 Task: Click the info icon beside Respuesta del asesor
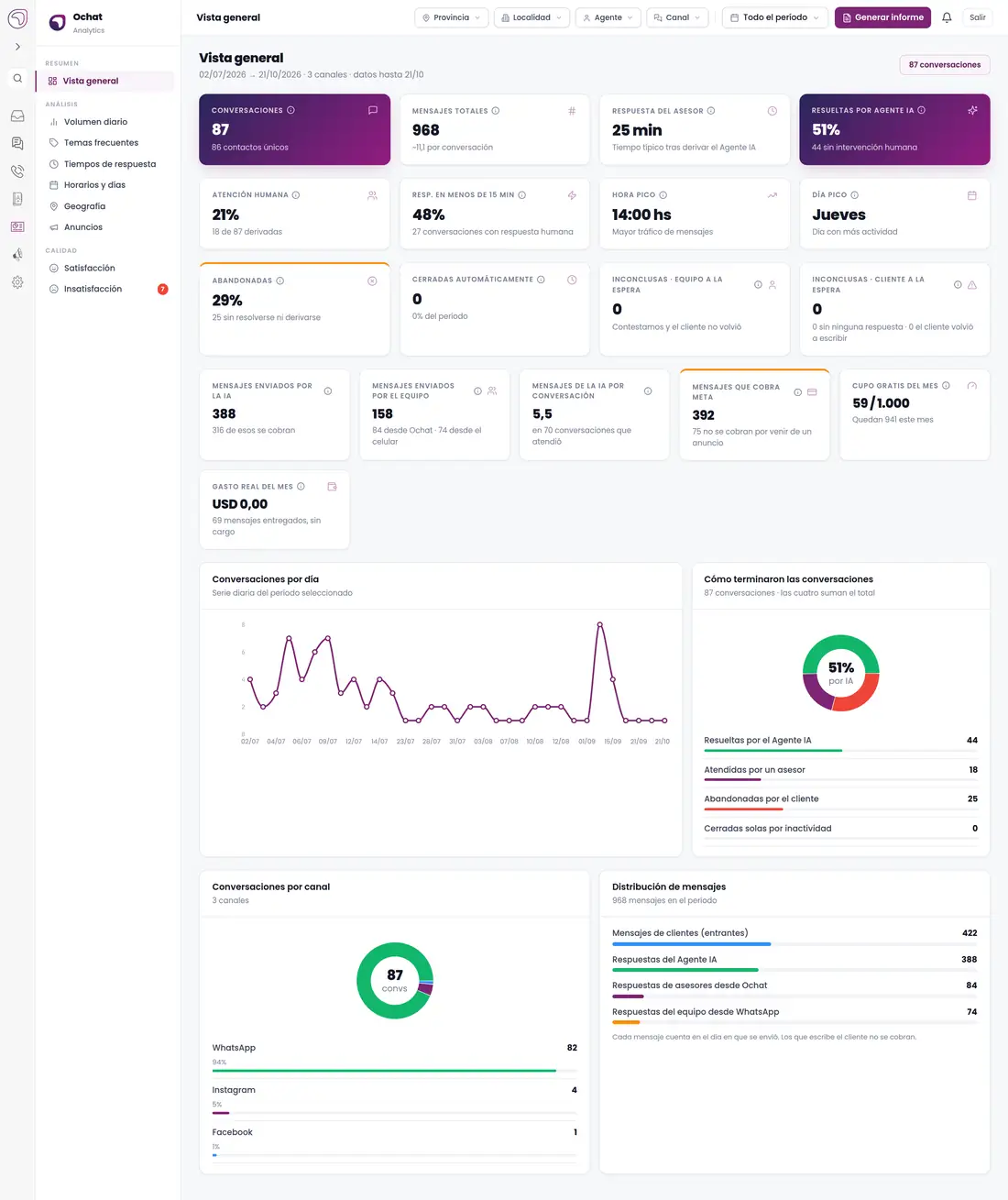tap(711, 111)
